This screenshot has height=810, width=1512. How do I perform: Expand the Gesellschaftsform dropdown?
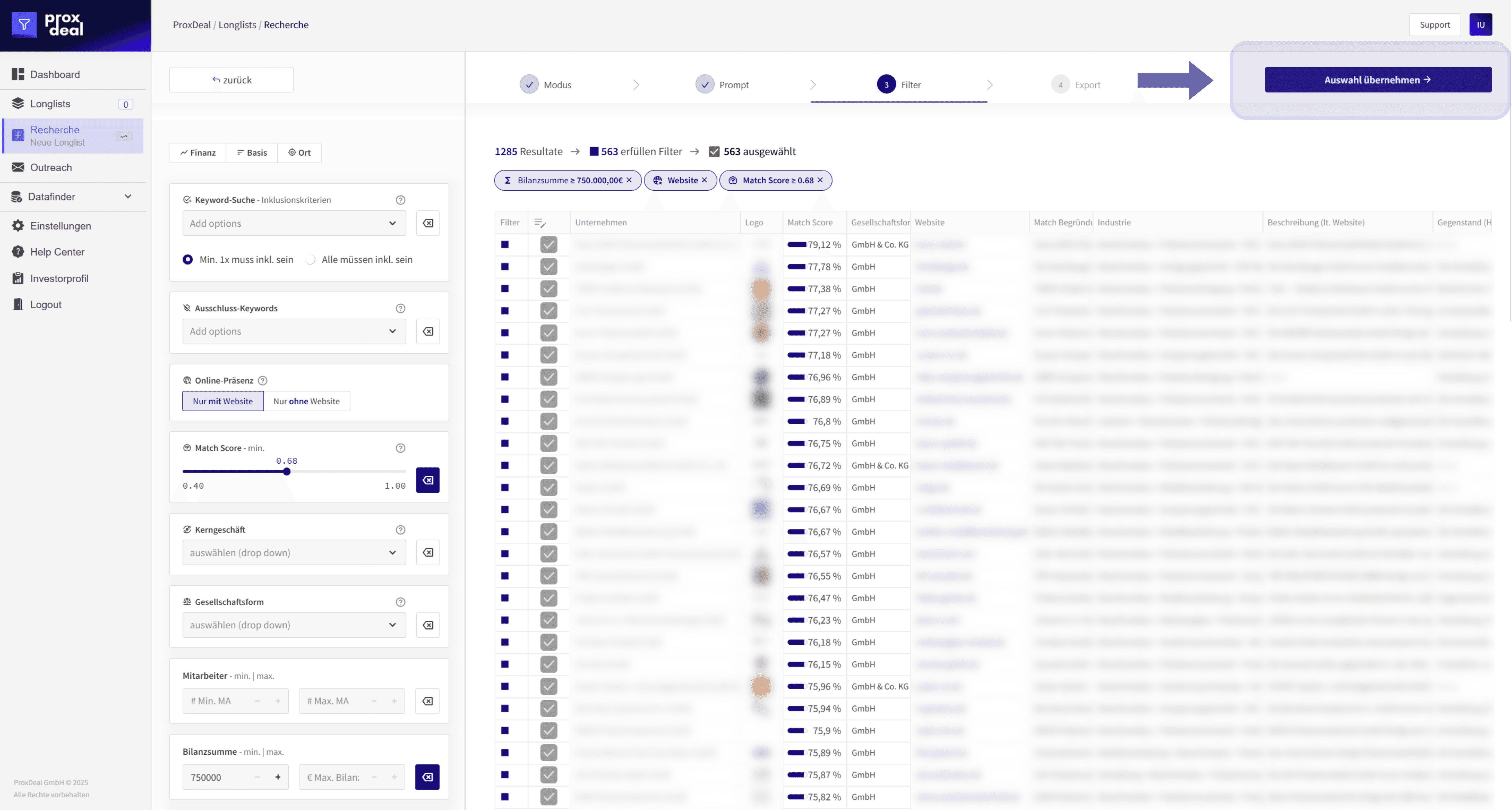pyautogui.click(x=293, y=625)
